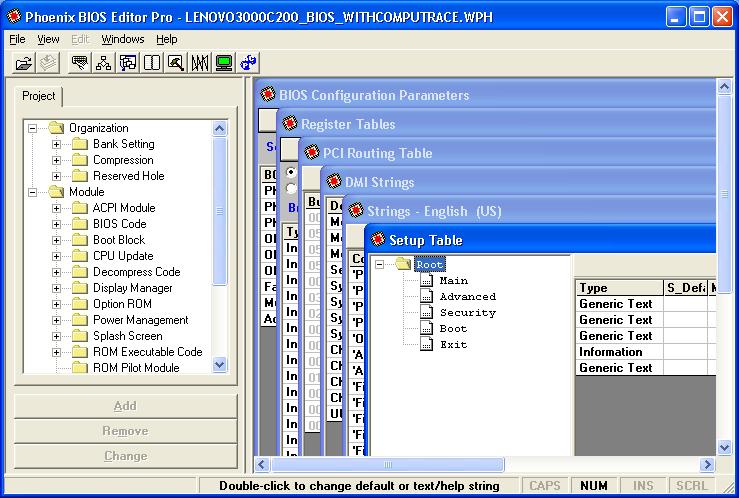Expand the Display Manager node
Image resolution: width=739 pixels, height=498 pixels.
click(56, 288)
